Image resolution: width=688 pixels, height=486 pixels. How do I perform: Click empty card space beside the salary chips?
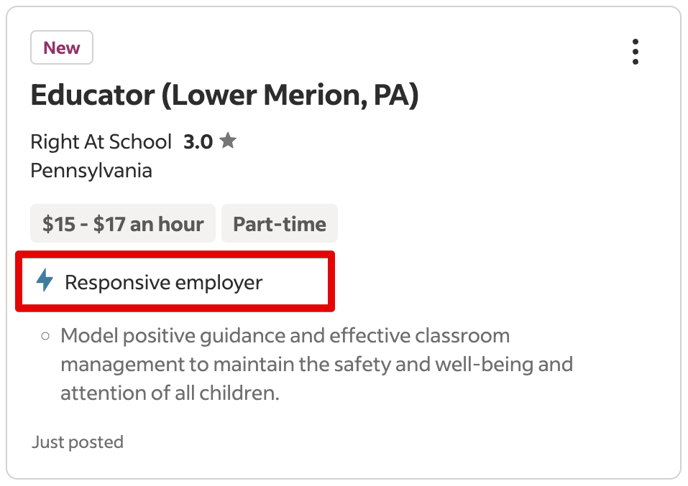click(x=500, y=224)
